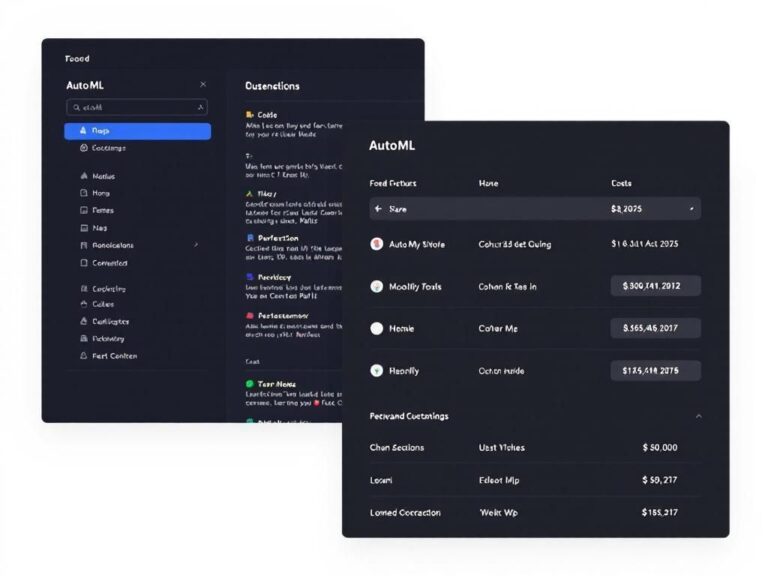
Task: Click the back arrow beside Sare
Action: click(377, 209)
